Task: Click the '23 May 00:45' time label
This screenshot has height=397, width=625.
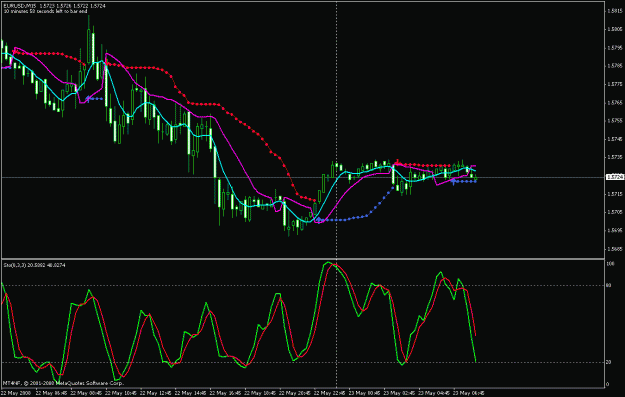Action: point(364,393)
